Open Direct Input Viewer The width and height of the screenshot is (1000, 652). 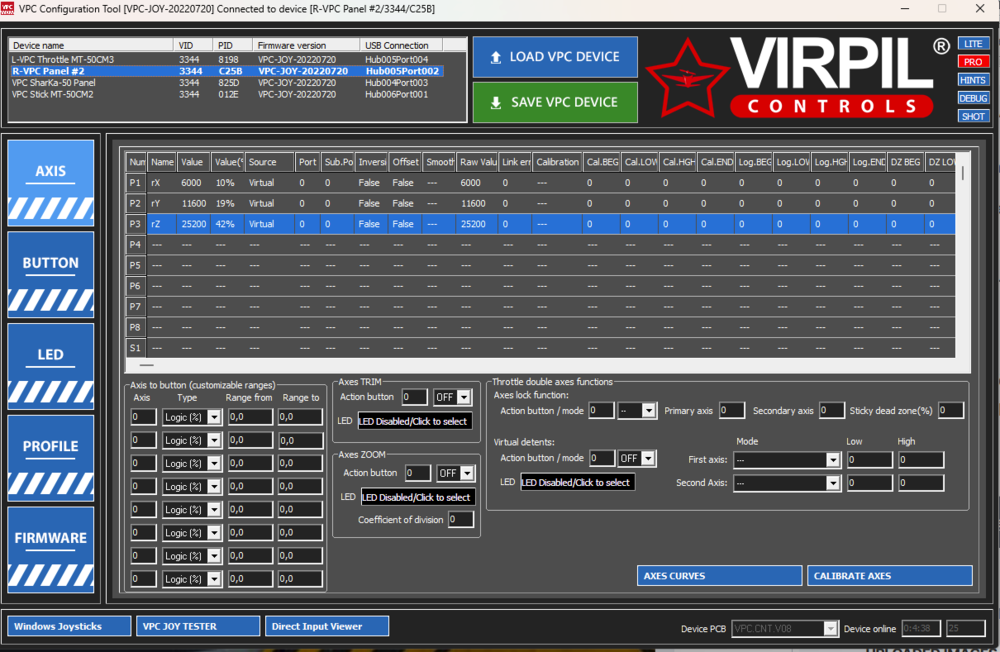click(x=327, y=626)
